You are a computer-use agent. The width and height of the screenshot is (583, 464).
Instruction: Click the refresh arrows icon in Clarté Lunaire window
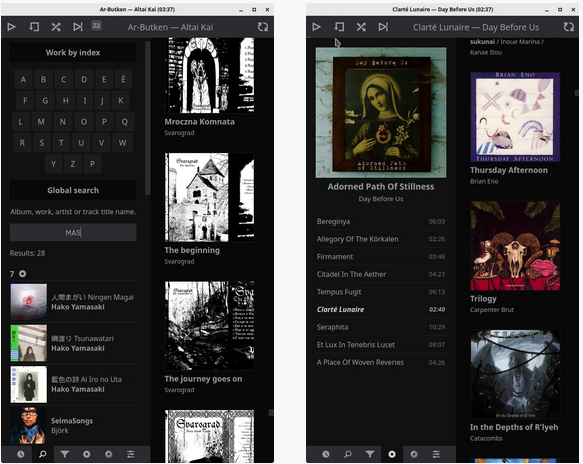pyautogui.click(x=568, y=27)
